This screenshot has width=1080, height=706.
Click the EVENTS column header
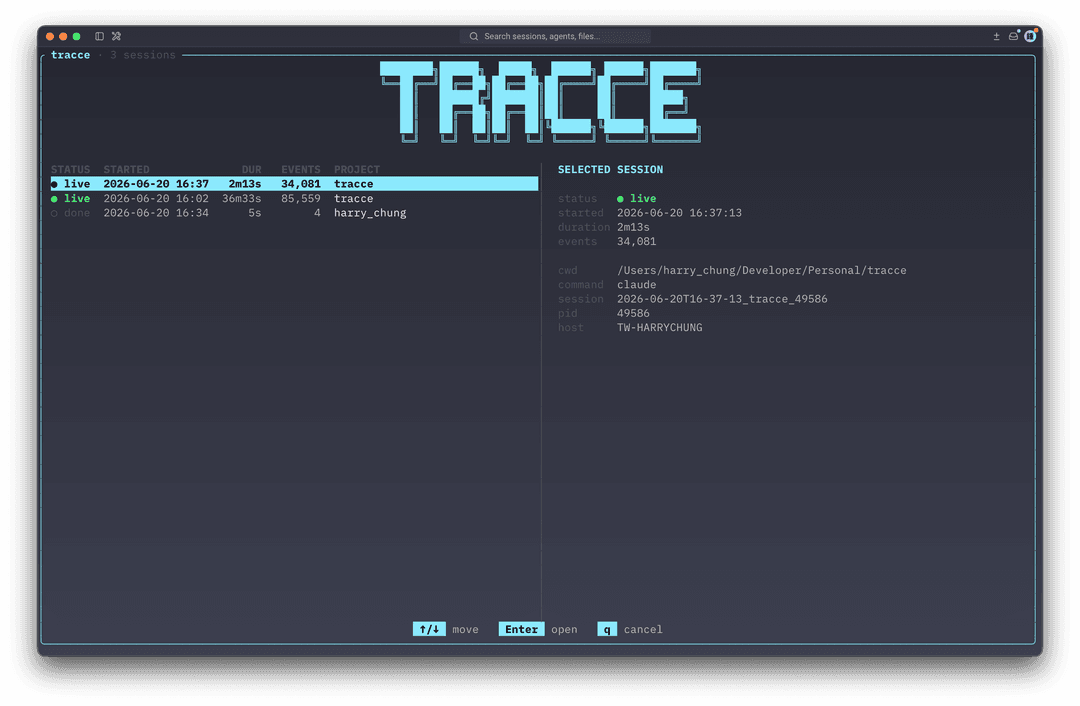point(300,169)
